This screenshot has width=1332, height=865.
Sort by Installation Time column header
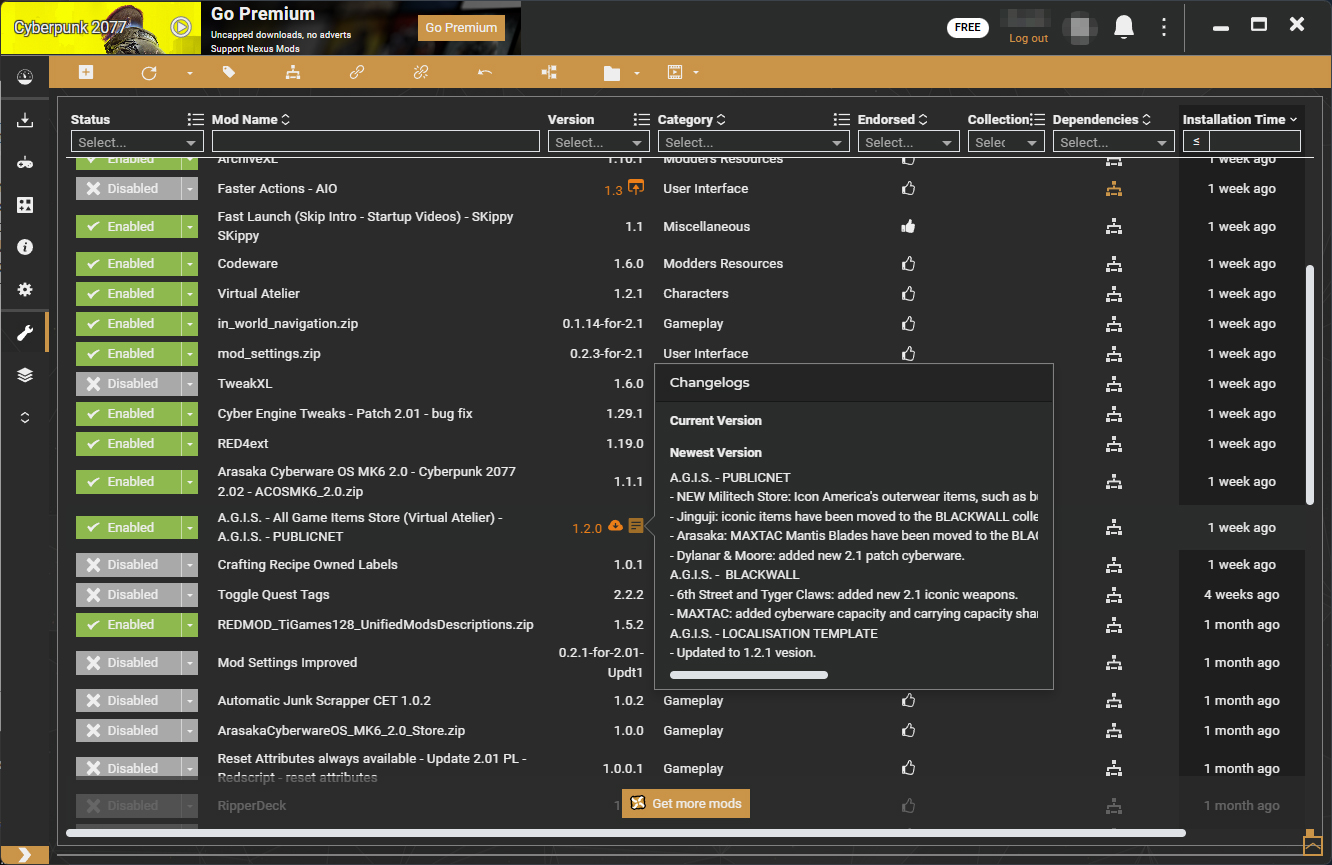coord(1241,119)
